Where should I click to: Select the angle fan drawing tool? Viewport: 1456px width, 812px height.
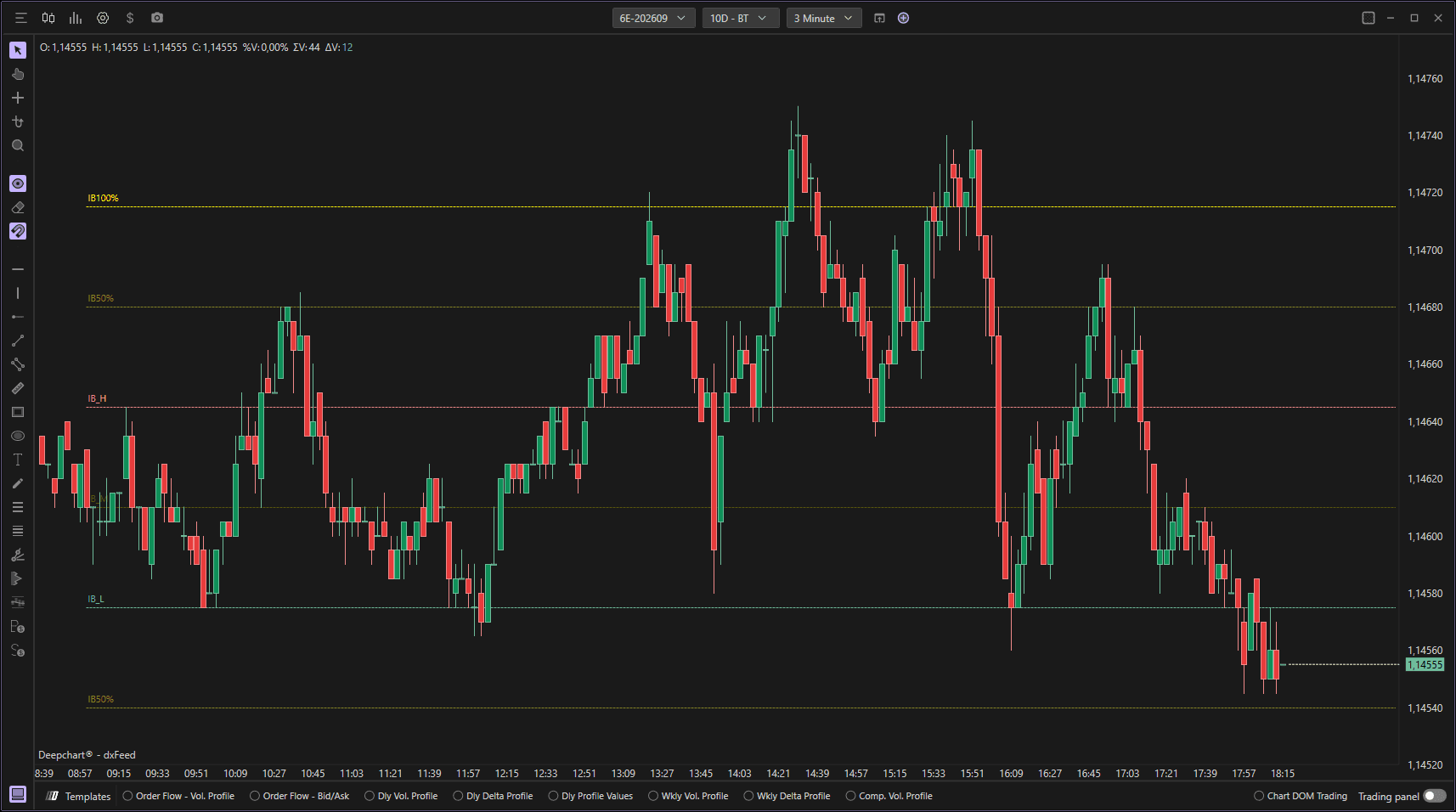18,555
